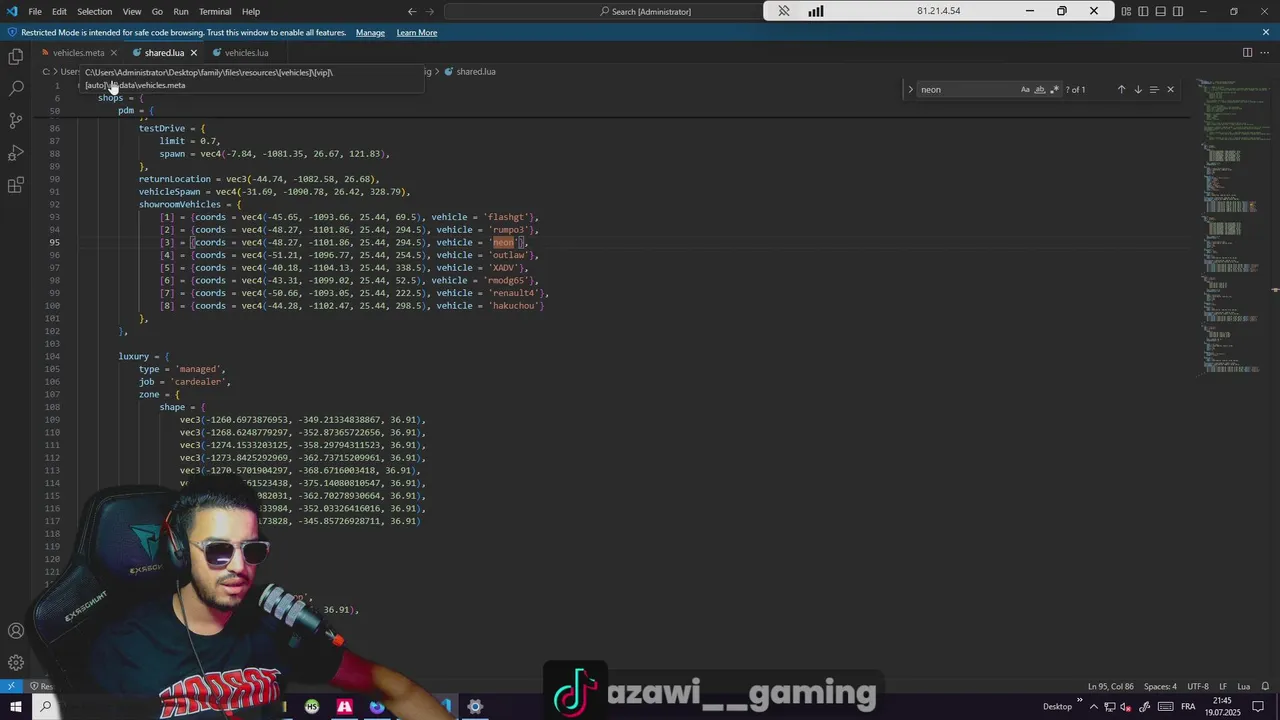Screen dimensions: 1280x720
Task: Toggle Secondary Side Bar layout icon
Action: click(x=1178, y=11)
